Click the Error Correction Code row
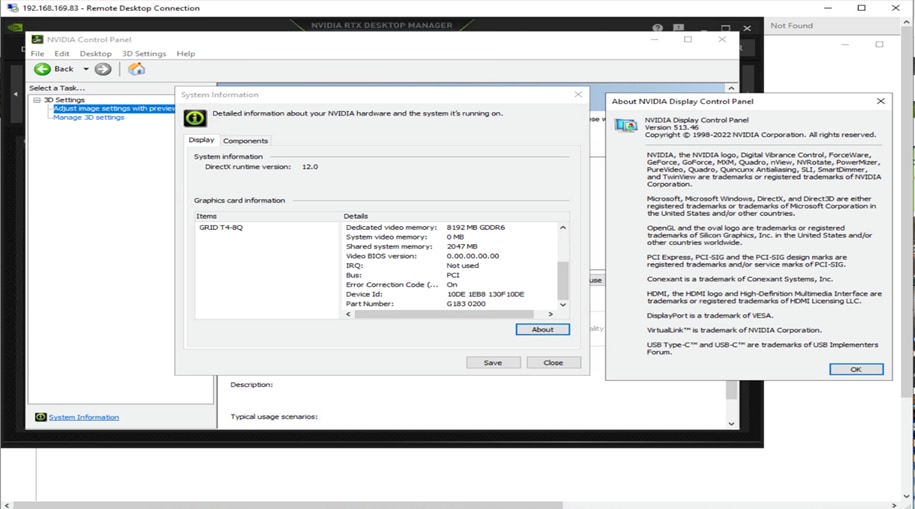 449,284
